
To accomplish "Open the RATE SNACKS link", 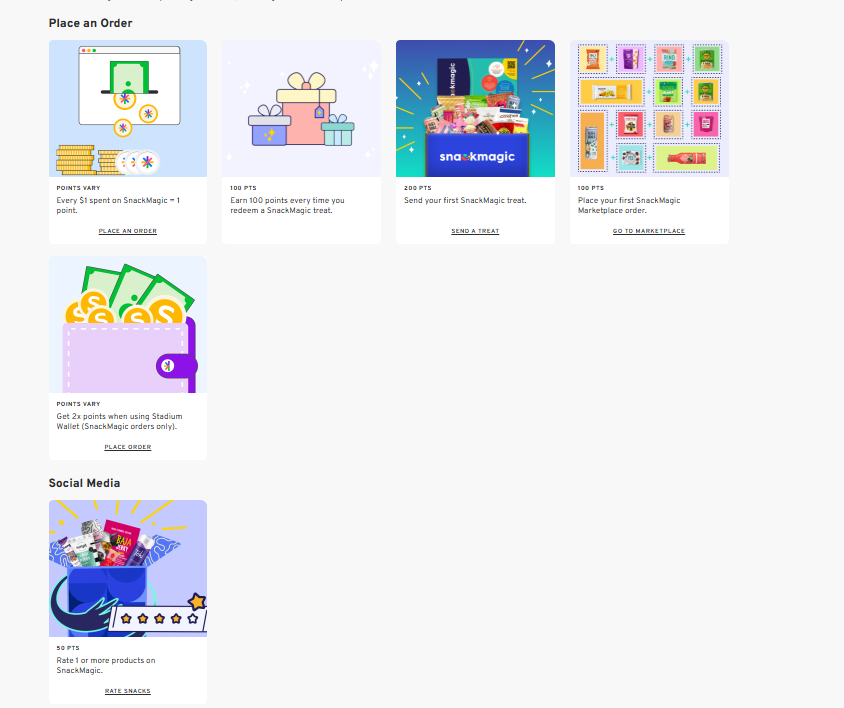I will pos(128,691).
